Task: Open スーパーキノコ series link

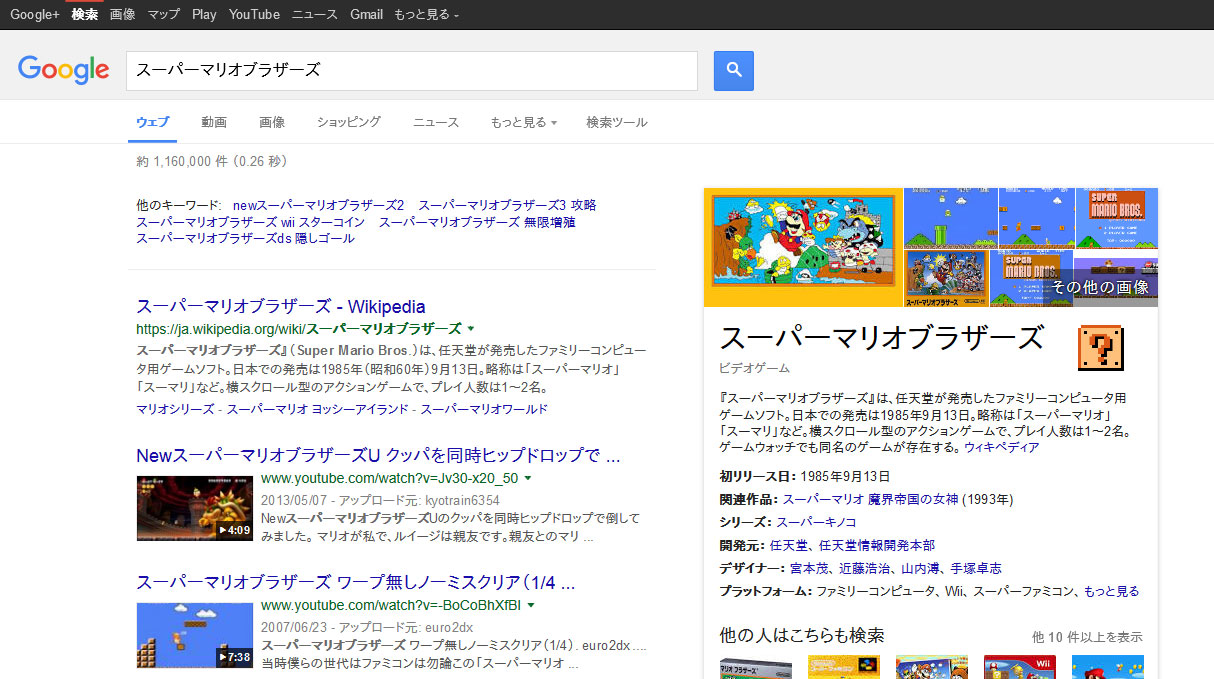Action: pyautogui.click(x=816, y=522)
